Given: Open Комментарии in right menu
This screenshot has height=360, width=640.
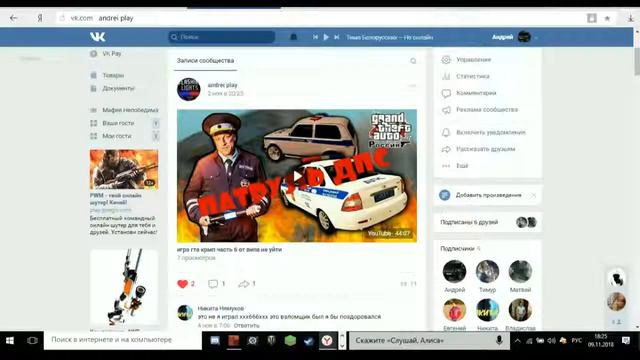Looking at the screenshot, I should 476,93.
